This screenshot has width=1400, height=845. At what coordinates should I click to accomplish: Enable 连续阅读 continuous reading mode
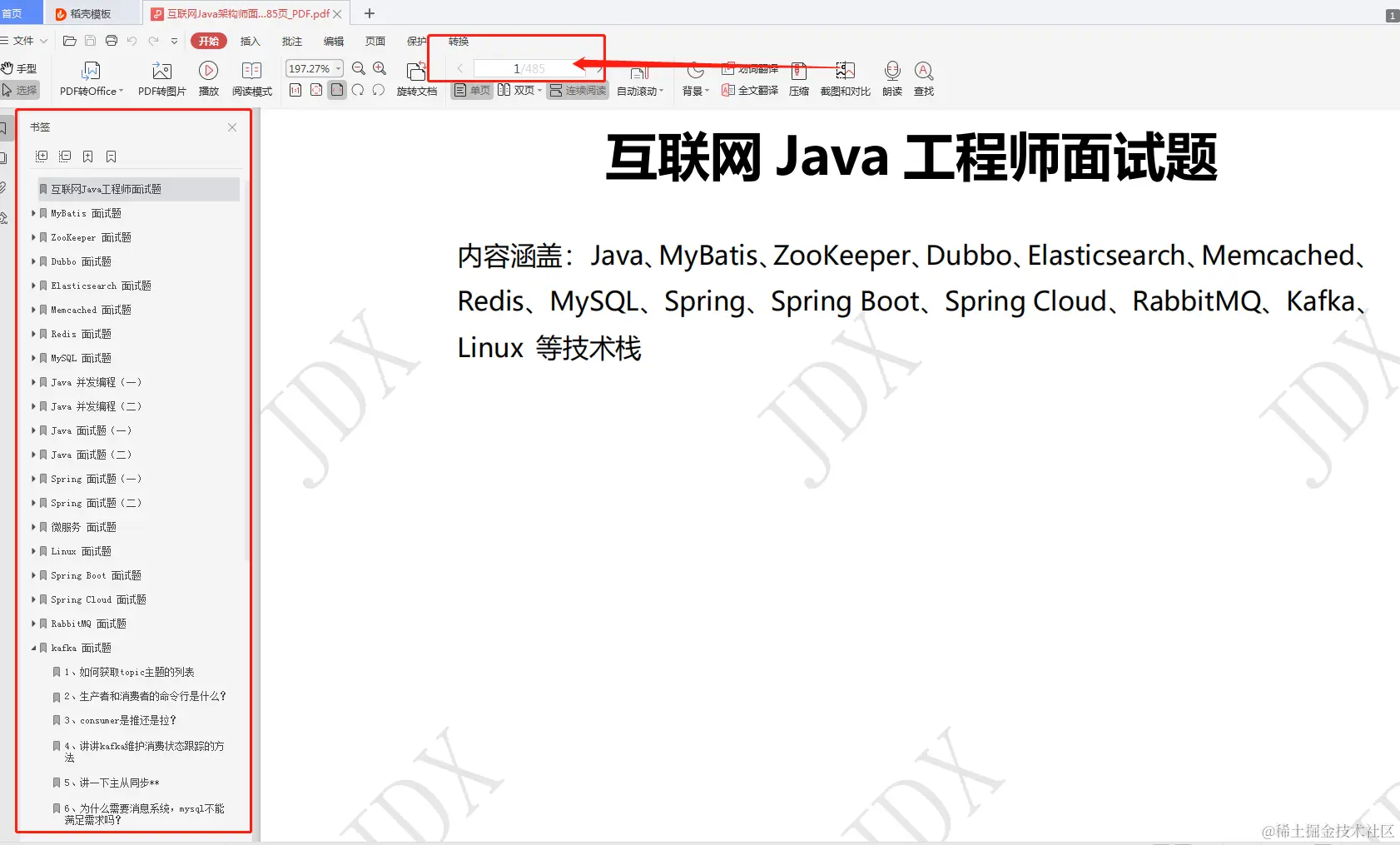(x=577, y=90)
